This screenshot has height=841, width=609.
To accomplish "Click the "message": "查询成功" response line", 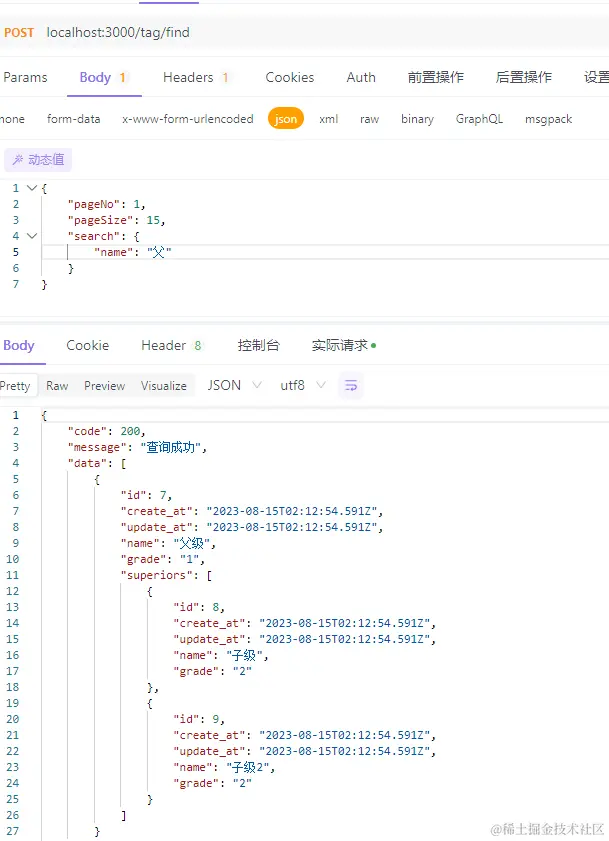I will (x=137, y=447).
